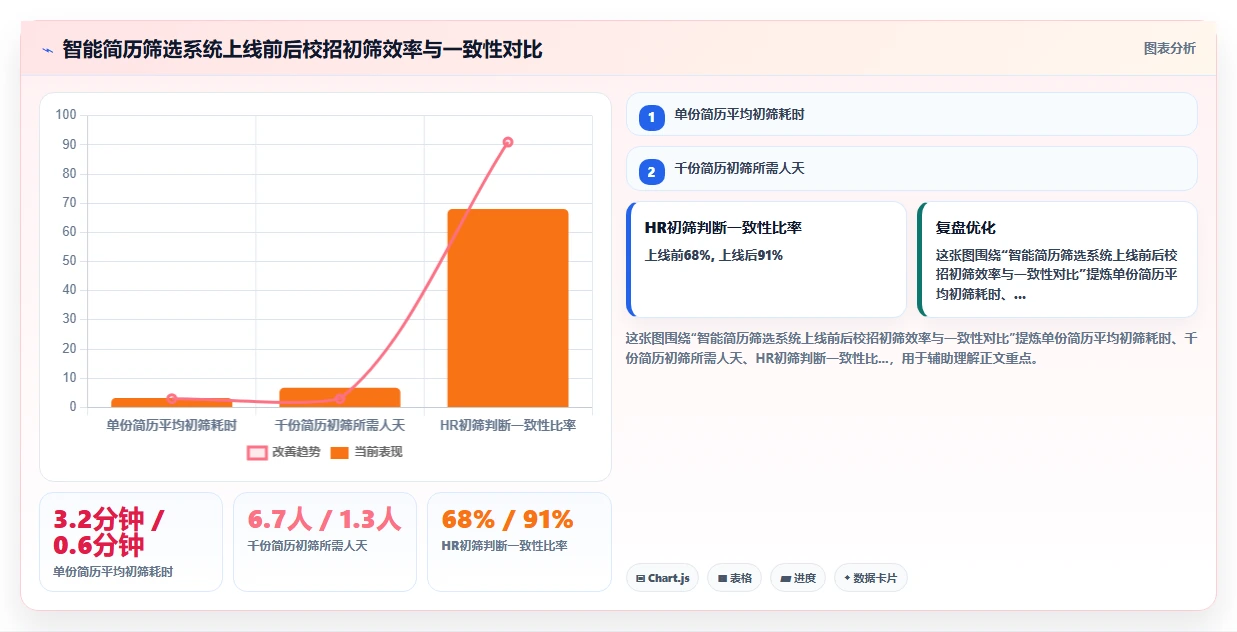Click the tall orange HR初筛判断一致性比率 bar
The image size is (1237, 632).
coord(508,308)
